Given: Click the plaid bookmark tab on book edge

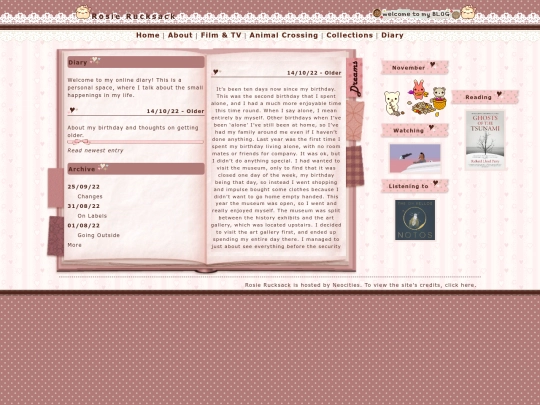Looking at the screenshot, I should (355, 166).
